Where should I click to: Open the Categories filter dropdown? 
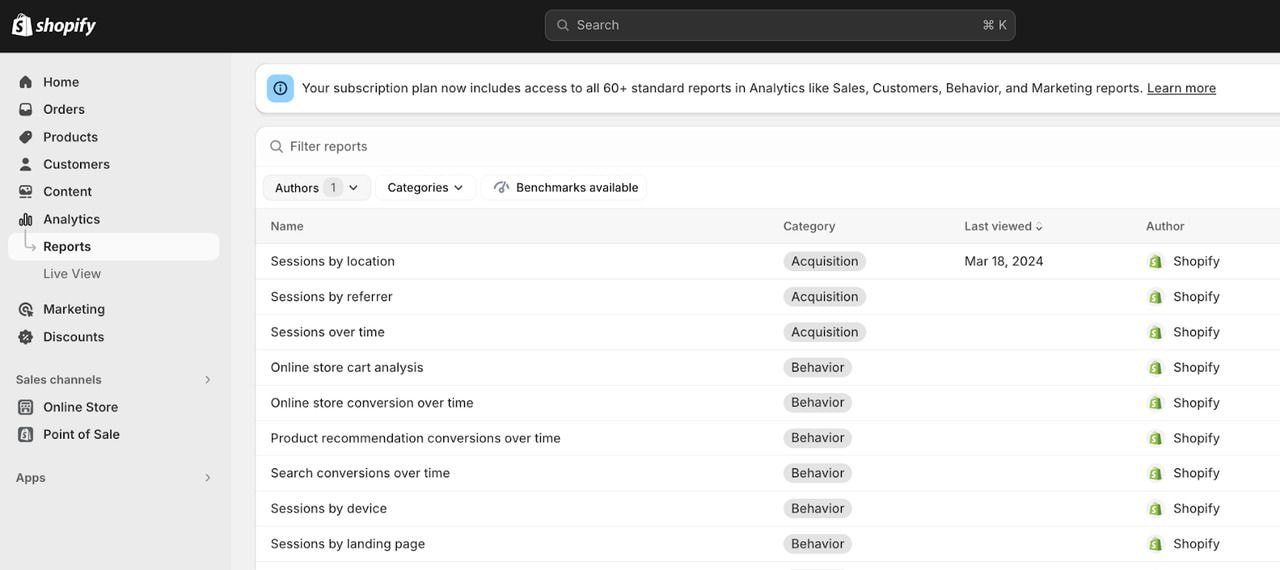click(425, 188)
